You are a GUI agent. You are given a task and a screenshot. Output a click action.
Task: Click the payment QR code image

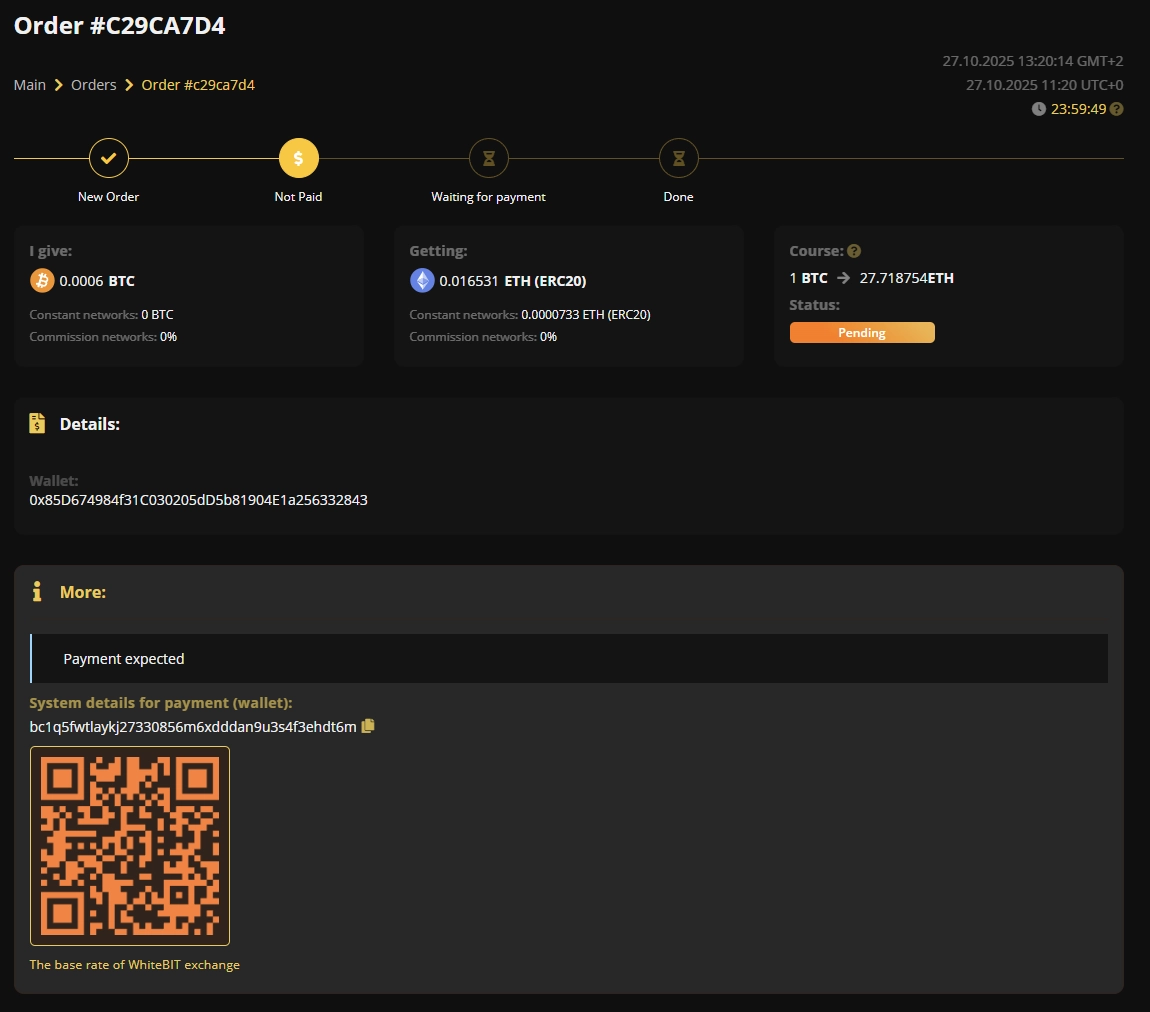click(130, 845)
